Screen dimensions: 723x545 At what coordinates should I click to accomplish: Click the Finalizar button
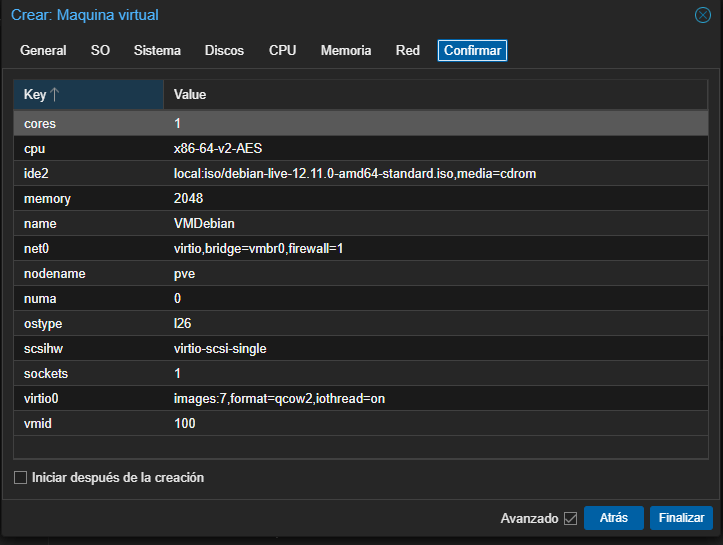[x=681, y=518]
